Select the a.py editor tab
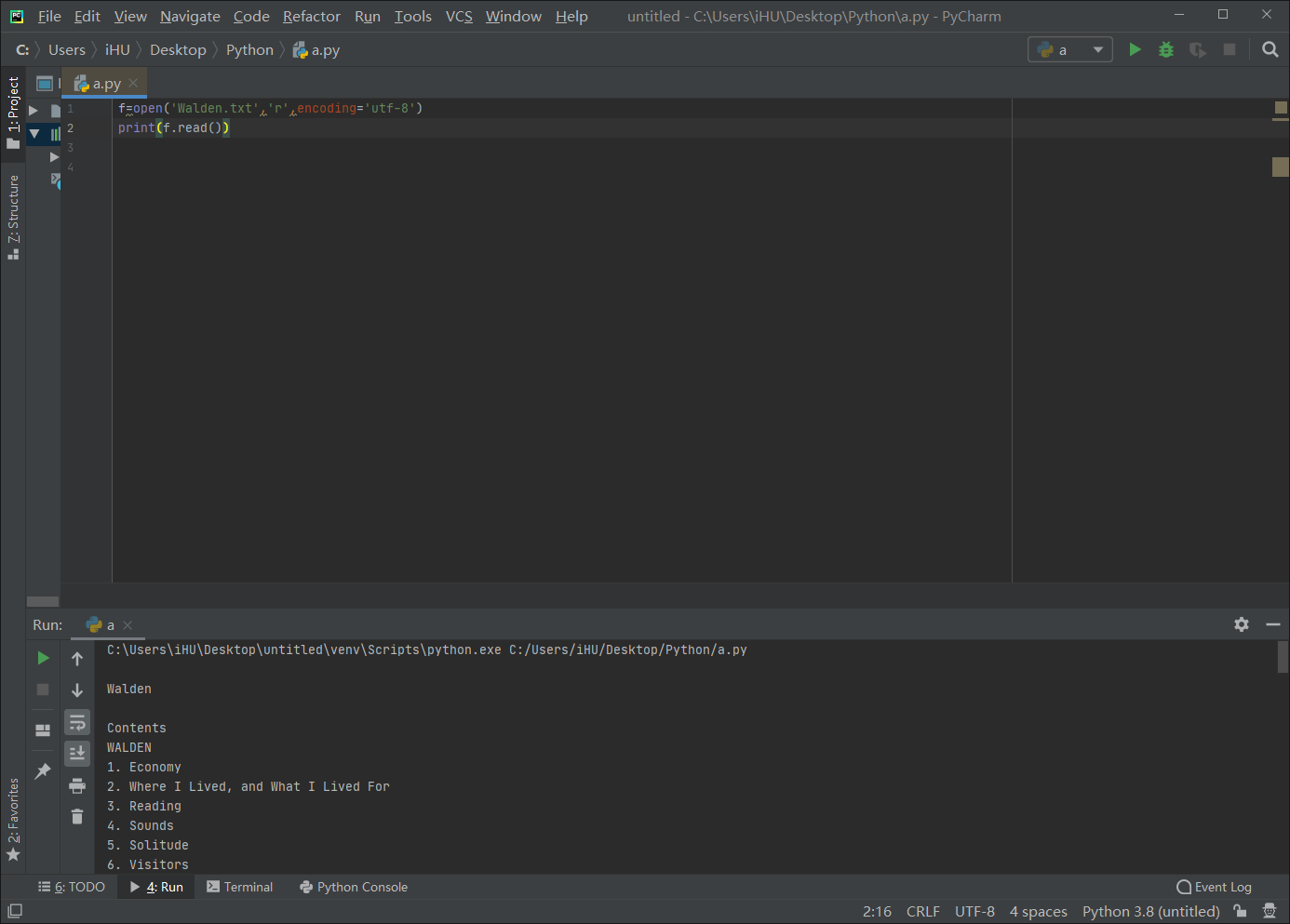Image resolution: width=1290 pixels, height=924 pixels. click(105, 83)
